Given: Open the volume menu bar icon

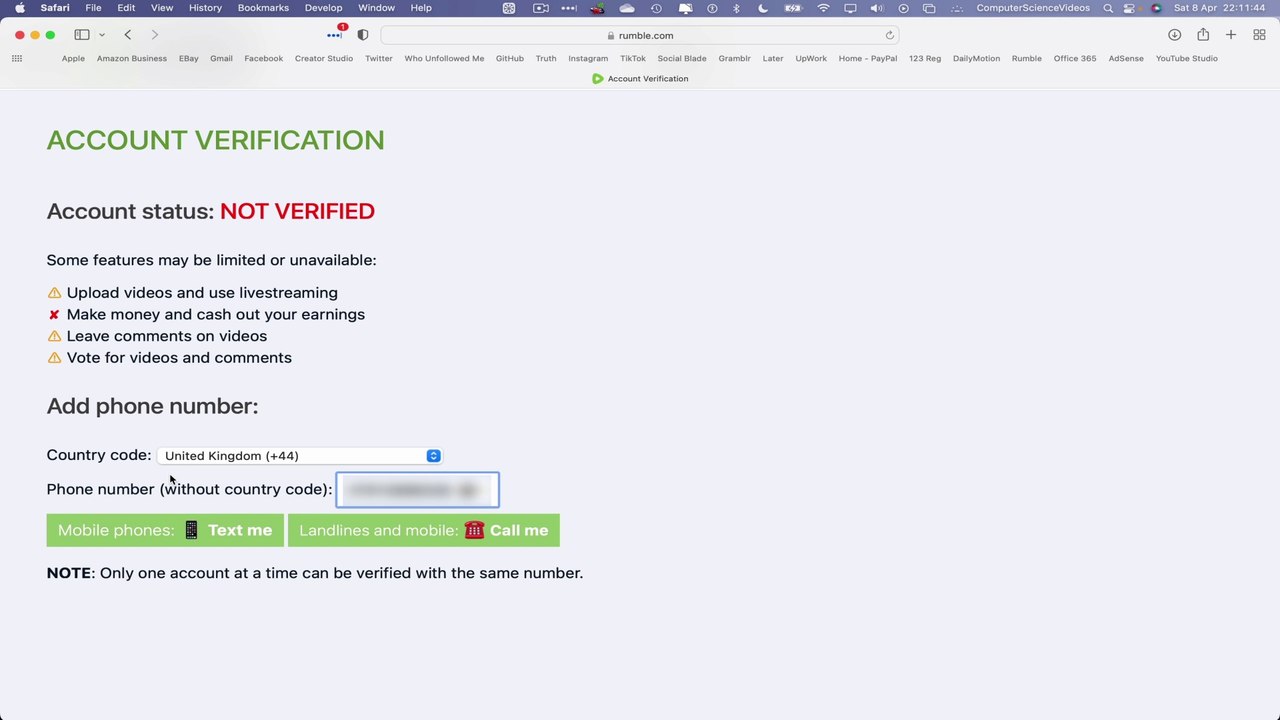Looking at the screenshot, I should pyautogui.click(x=877, y=8).
